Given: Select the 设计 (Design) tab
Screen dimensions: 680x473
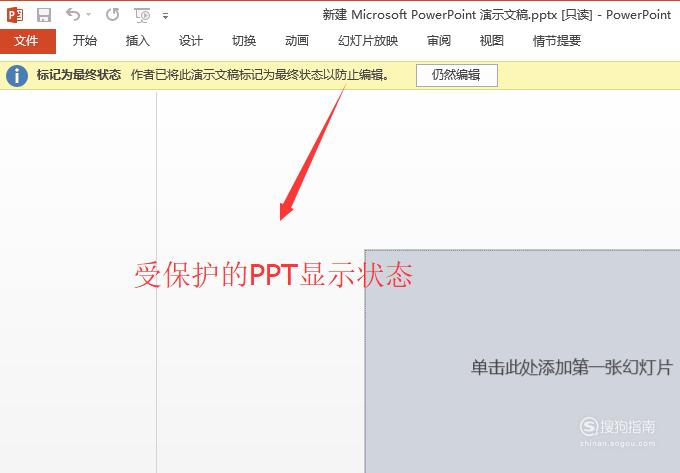Looking at the screenshot, I should [191, 41].
